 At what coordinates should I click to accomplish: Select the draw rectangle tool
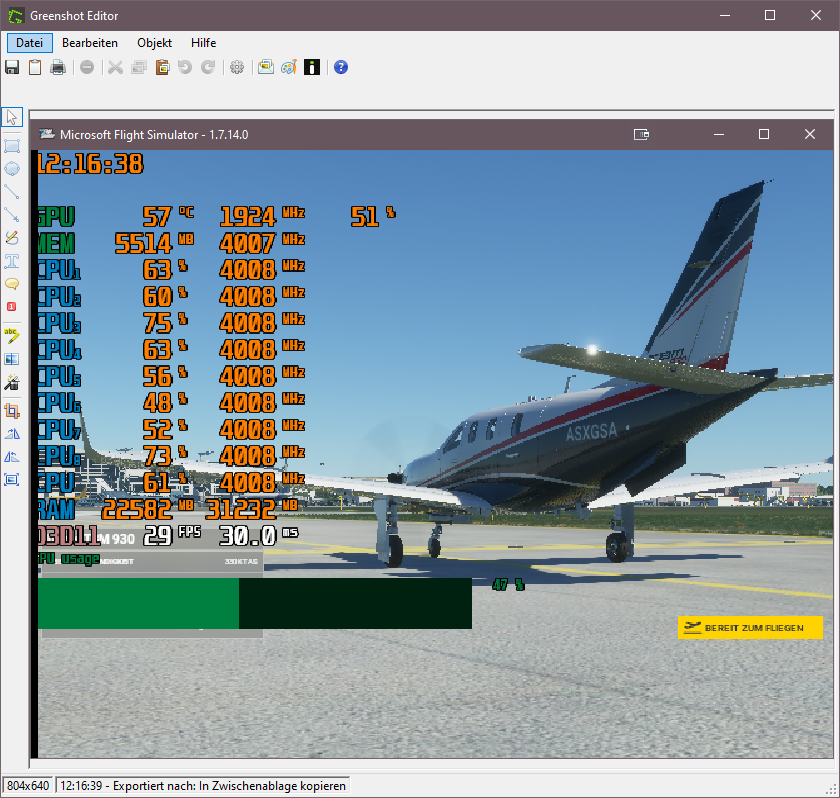[x=12, y=146]
